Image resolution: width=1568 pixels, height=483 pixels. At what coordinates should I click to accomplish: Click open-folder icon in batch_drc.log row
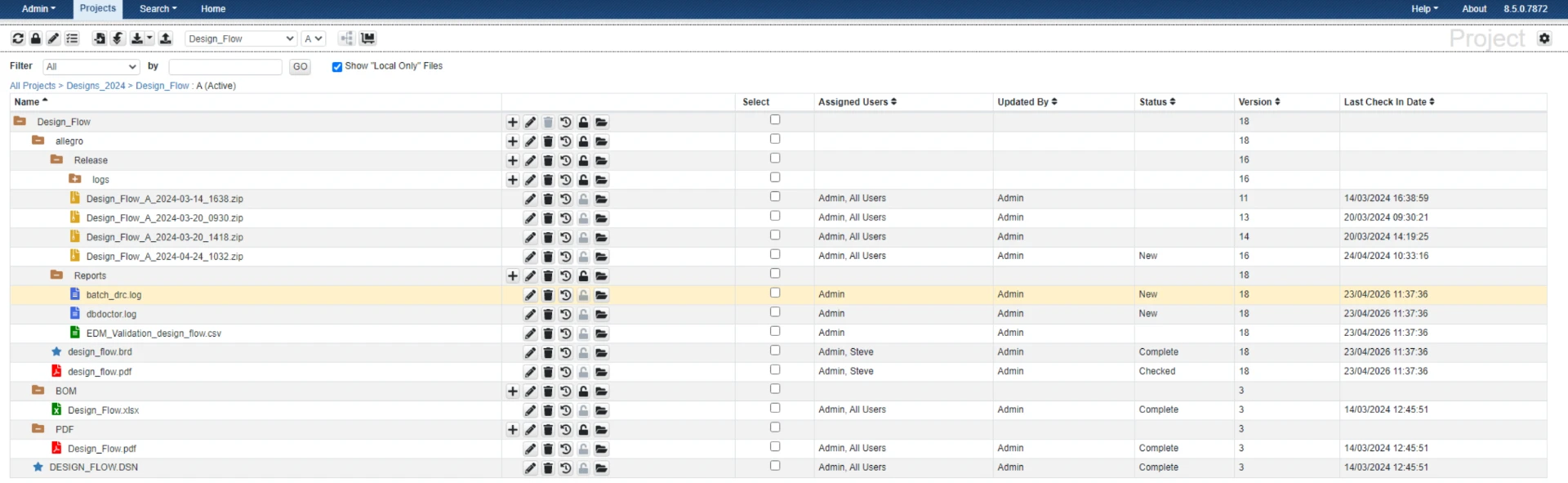coord(601,295)
